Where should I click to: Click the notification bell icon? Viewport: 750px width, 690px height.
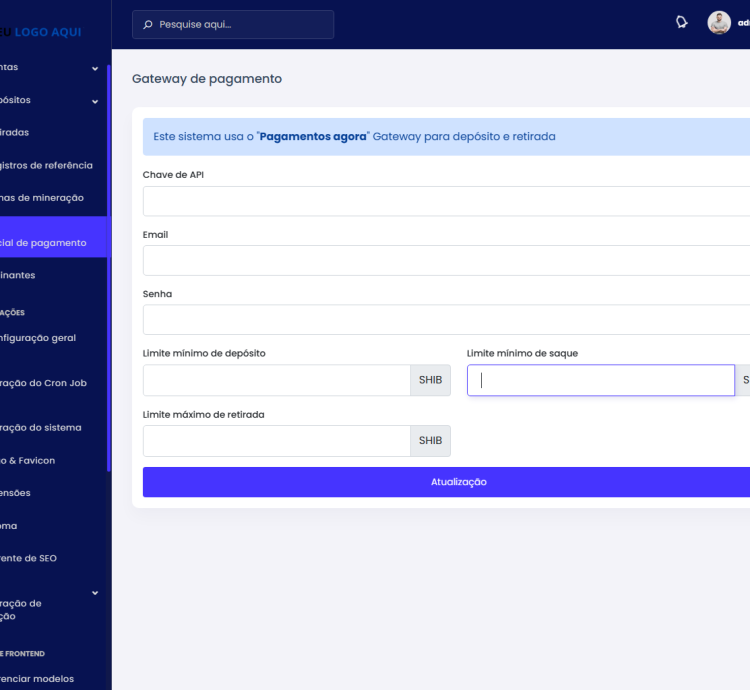coord(682,23)
